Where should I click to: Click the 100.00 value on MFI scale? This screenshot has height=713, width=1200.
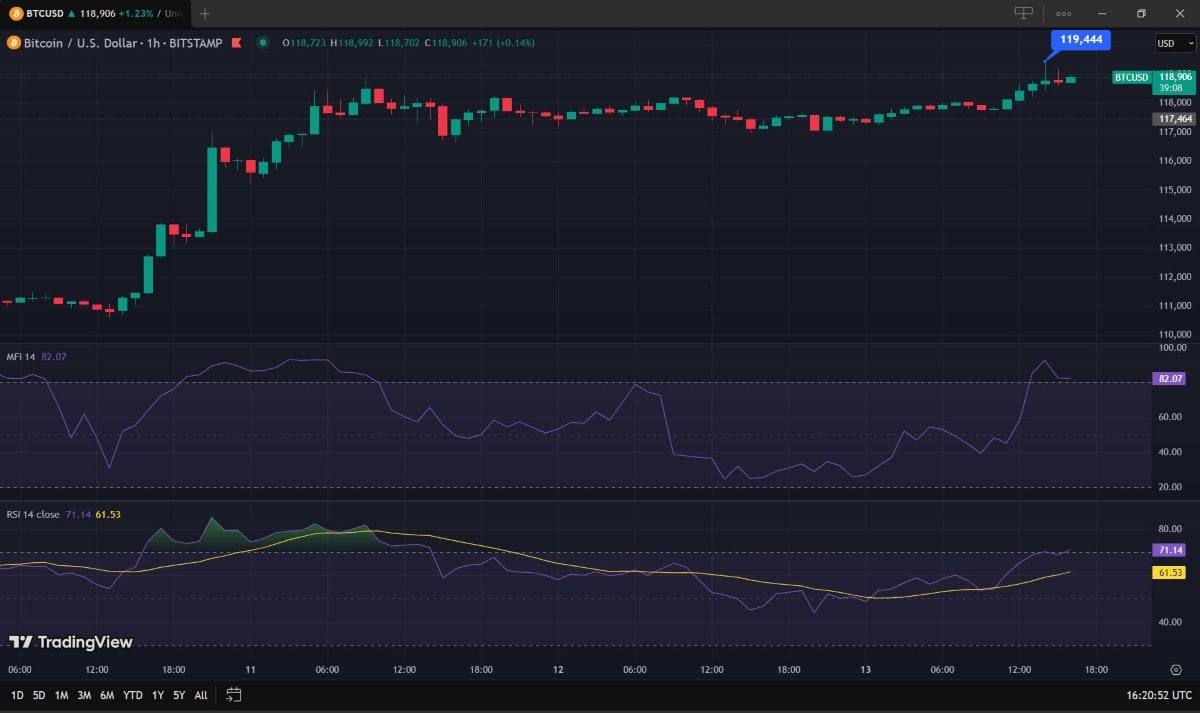[1173, 348]
